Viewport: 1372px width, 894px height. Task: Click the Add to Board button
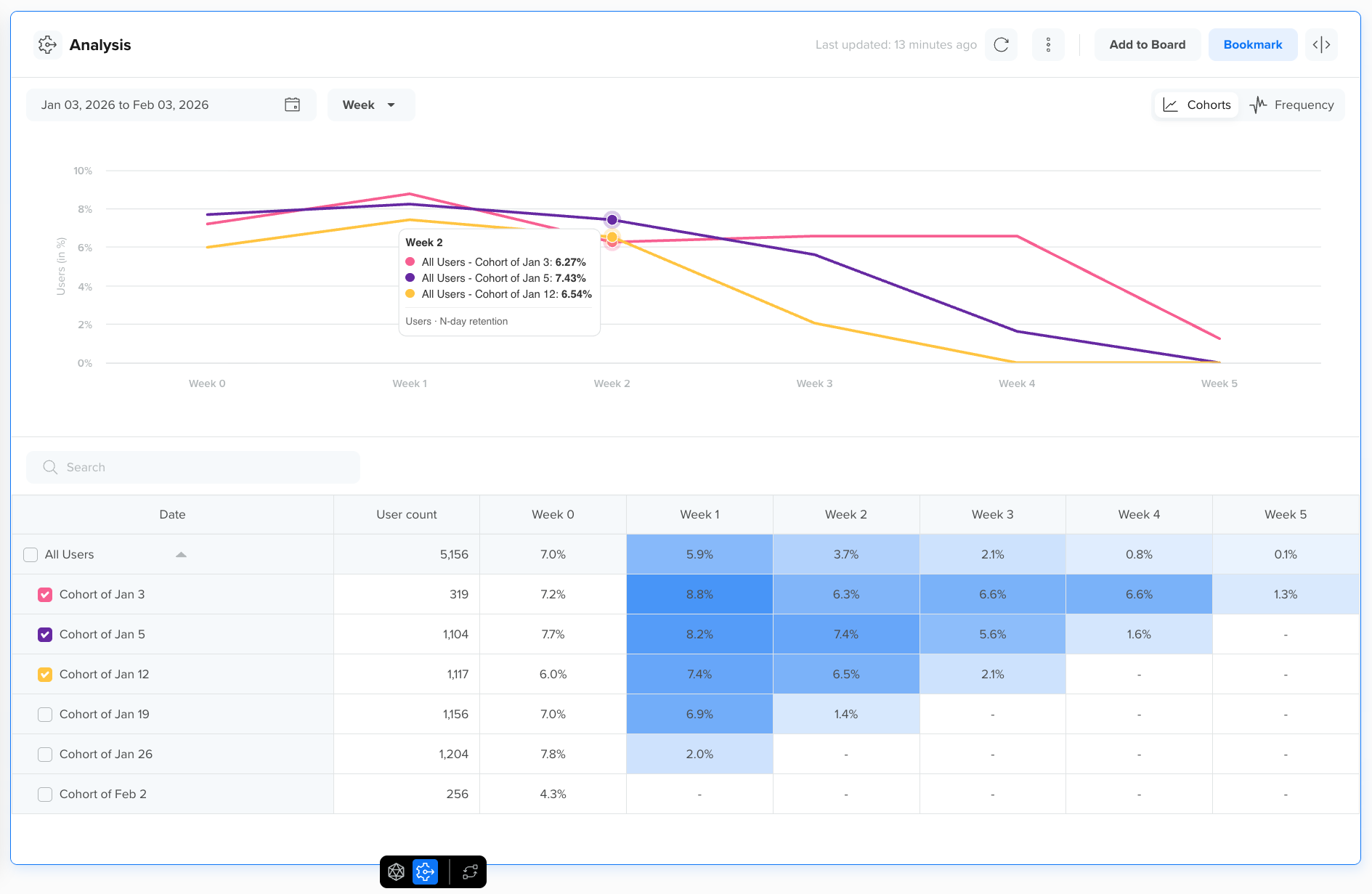1148,45
